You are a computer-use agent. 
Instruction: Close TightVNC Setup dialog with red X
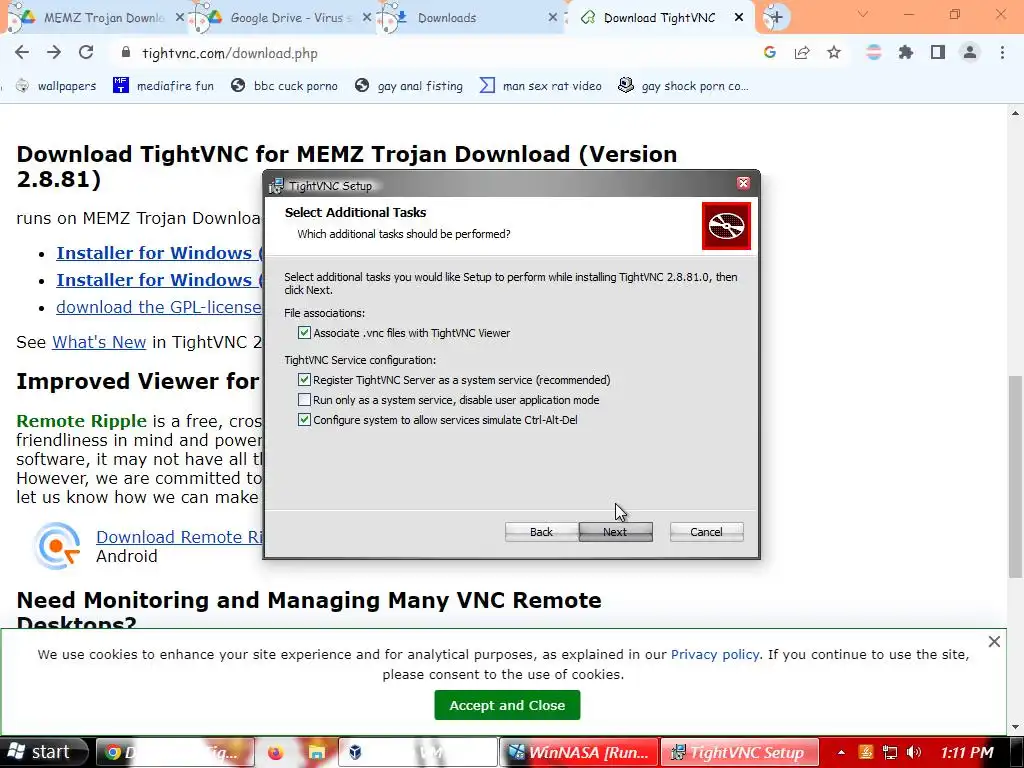(x=743, y=183)
